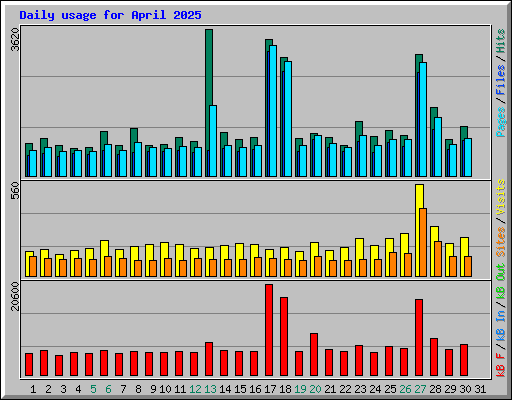Select the green hits bar for day 8
This screenshot has width=512, height=400.
pyautogui.click(x=134, y=152)
